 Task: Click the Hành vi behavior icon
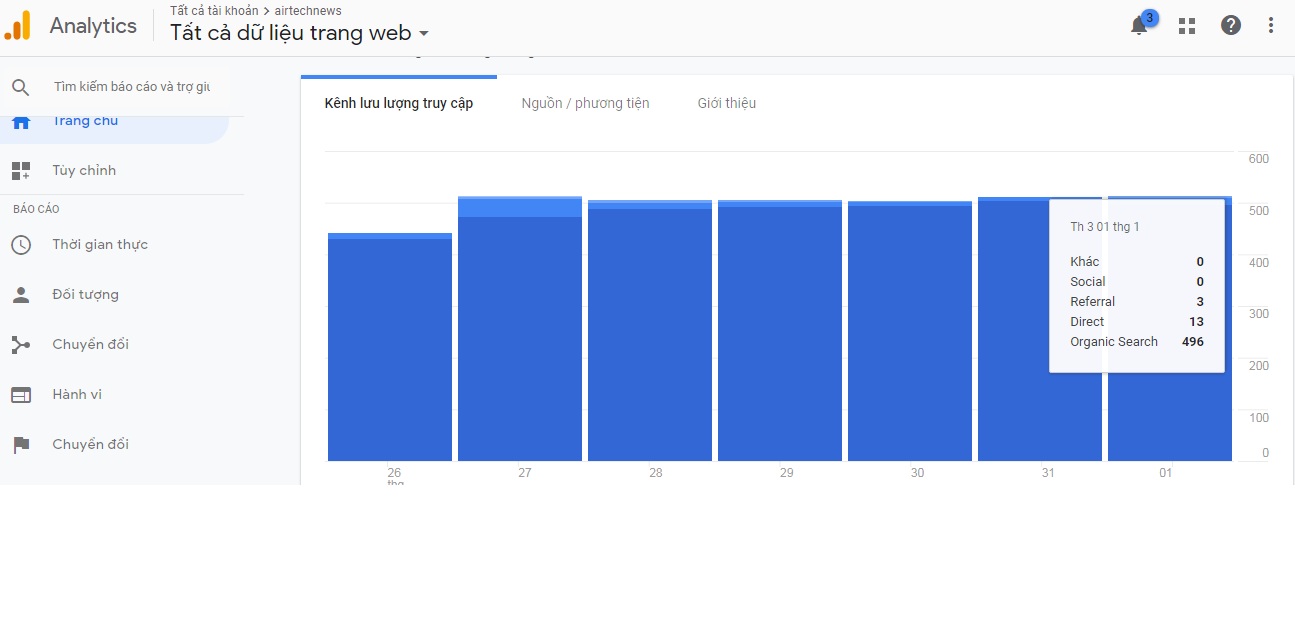pyautogui.click(x=21, y=395)
